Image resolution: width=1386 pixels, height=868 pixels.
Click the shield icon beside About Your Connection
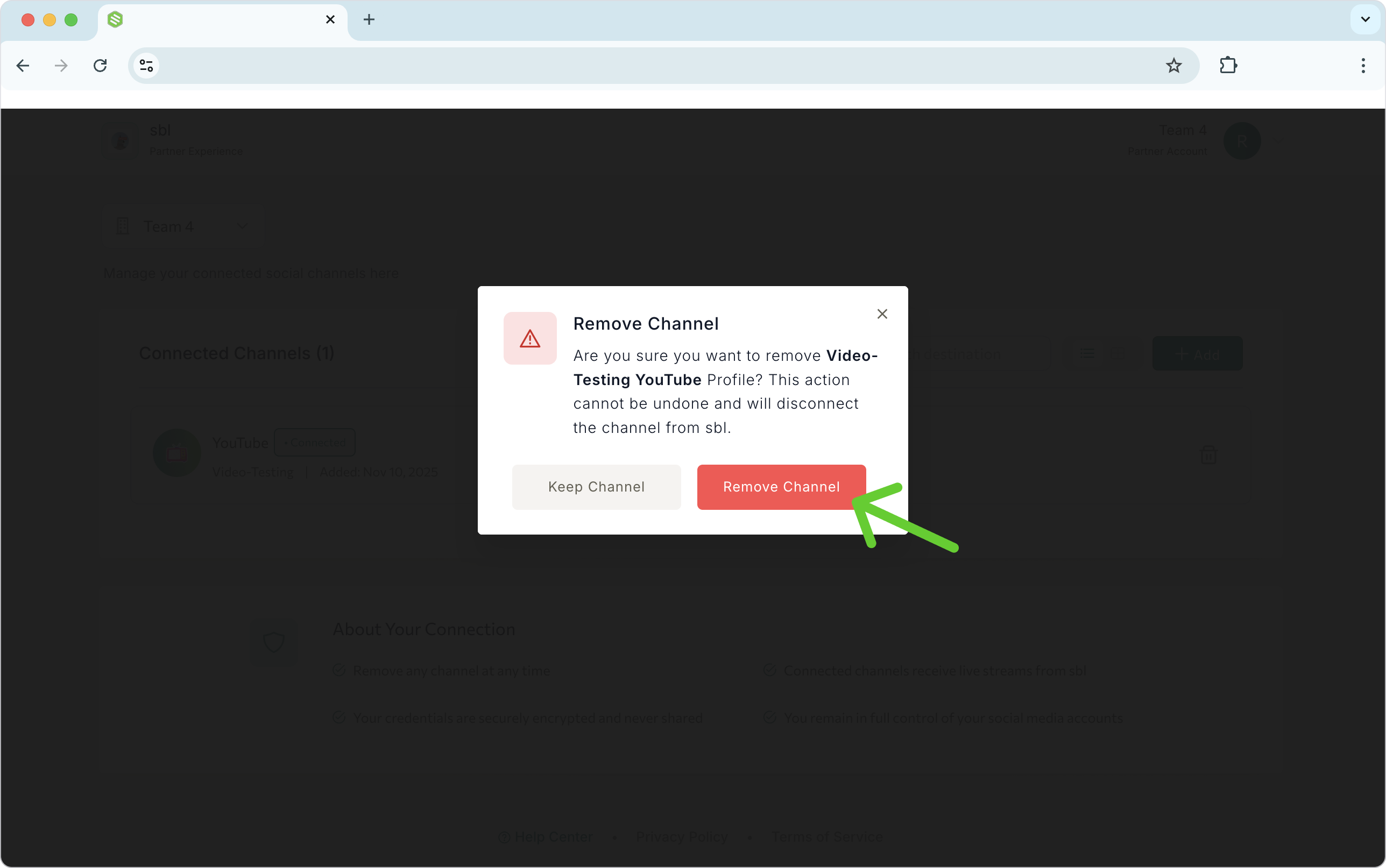point(274,641)
